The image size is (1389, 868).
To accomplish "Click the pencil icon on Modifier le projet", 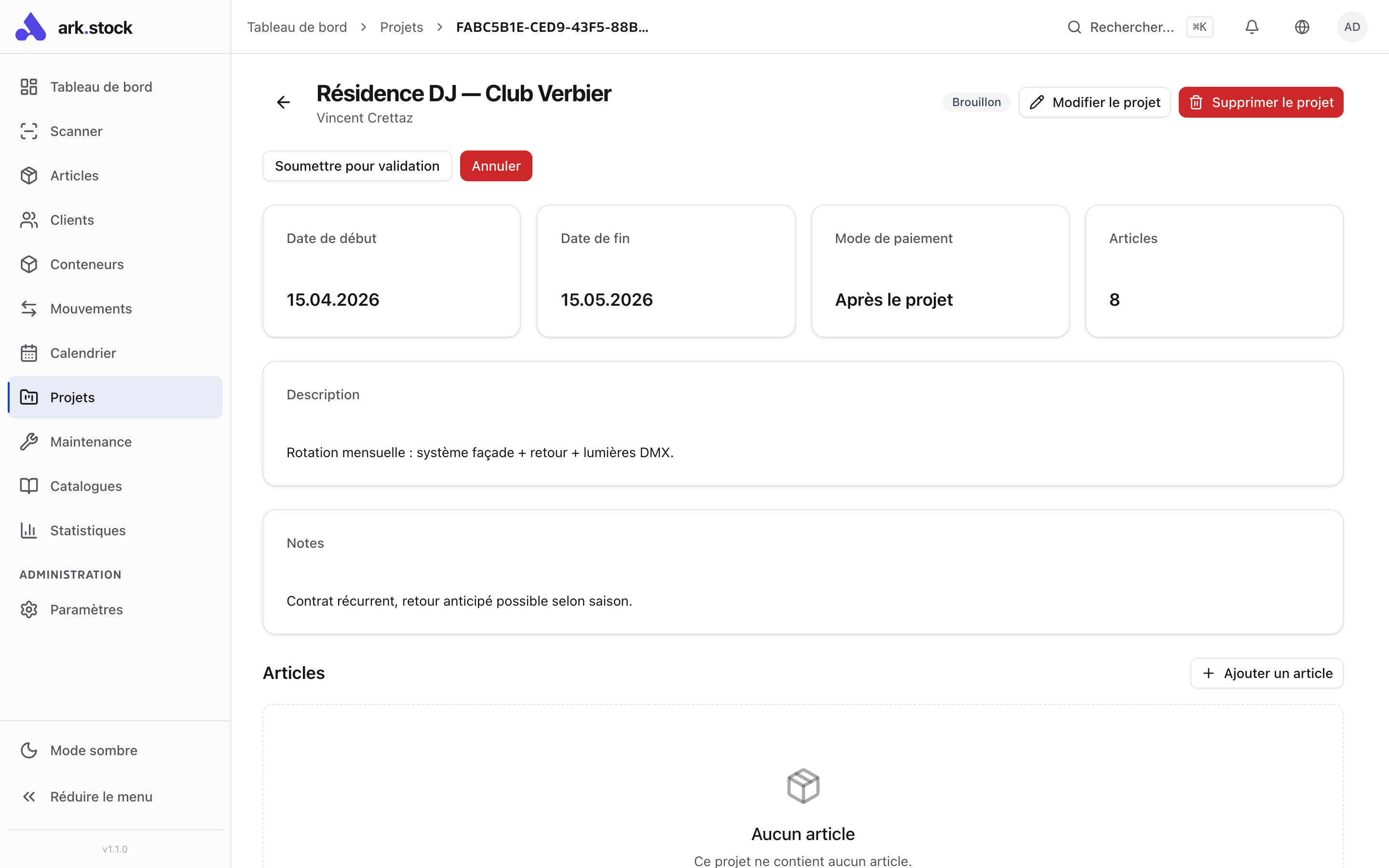I will tap(1036, 102).
